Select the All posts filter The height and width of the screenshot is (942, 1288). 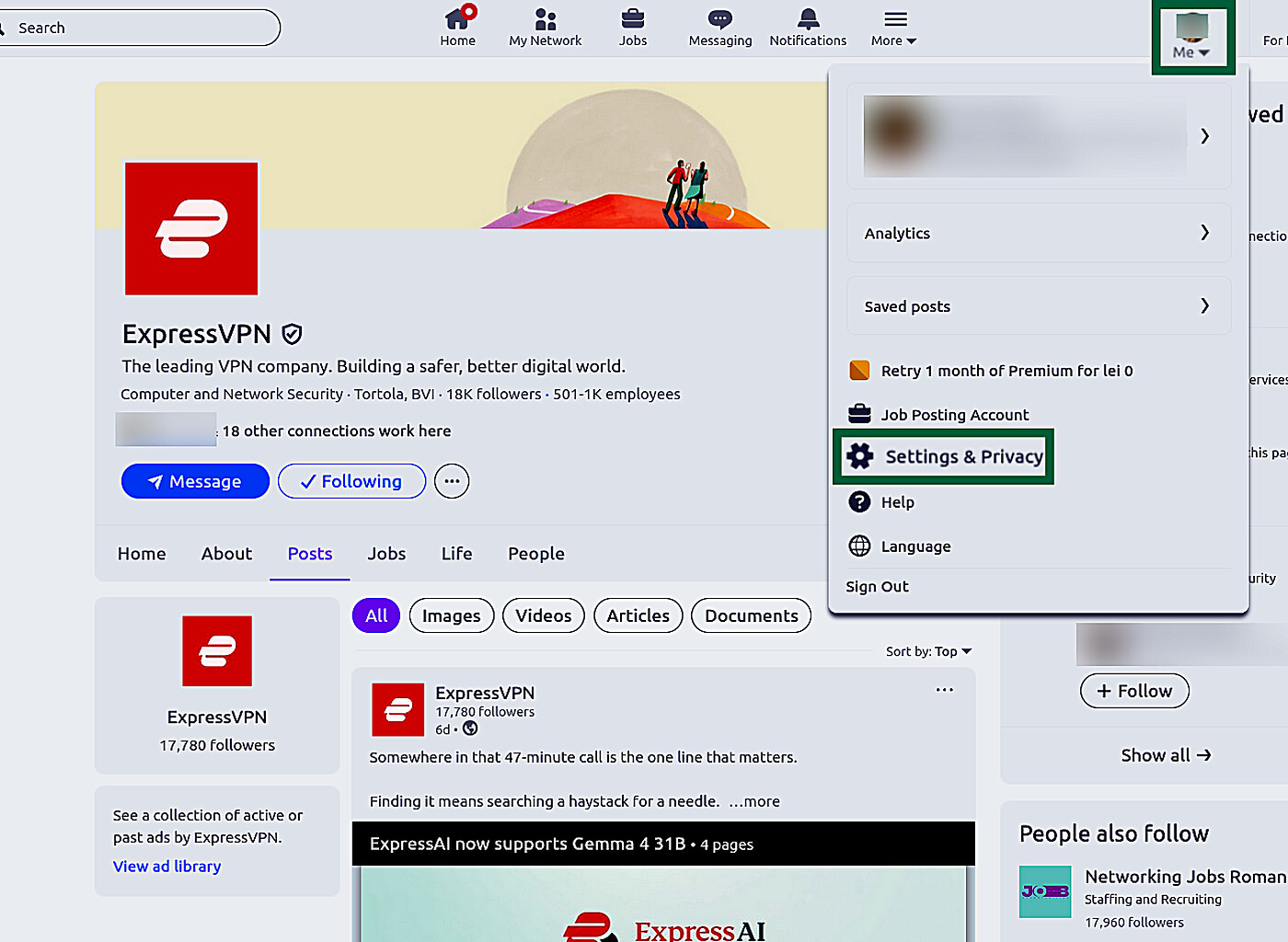click(376, 615)
